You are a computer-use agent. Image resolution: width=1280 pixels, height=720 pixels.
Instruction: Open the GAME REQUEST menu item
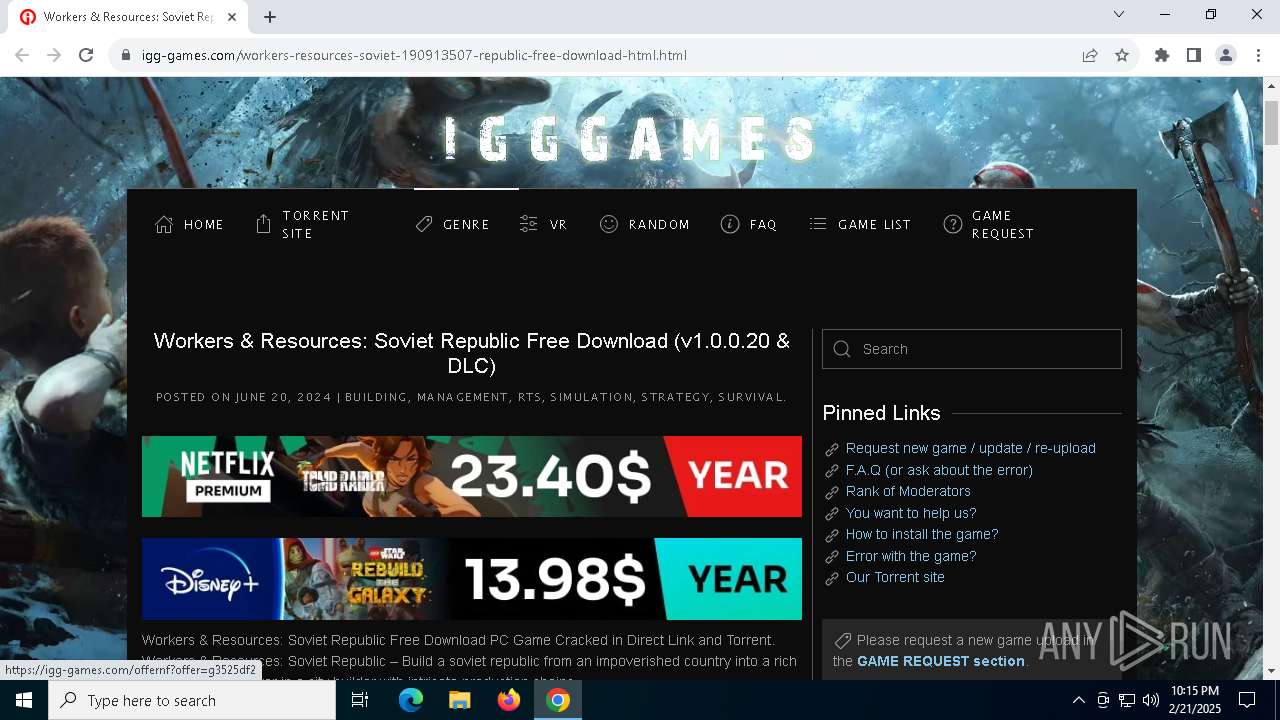(990, 224)
